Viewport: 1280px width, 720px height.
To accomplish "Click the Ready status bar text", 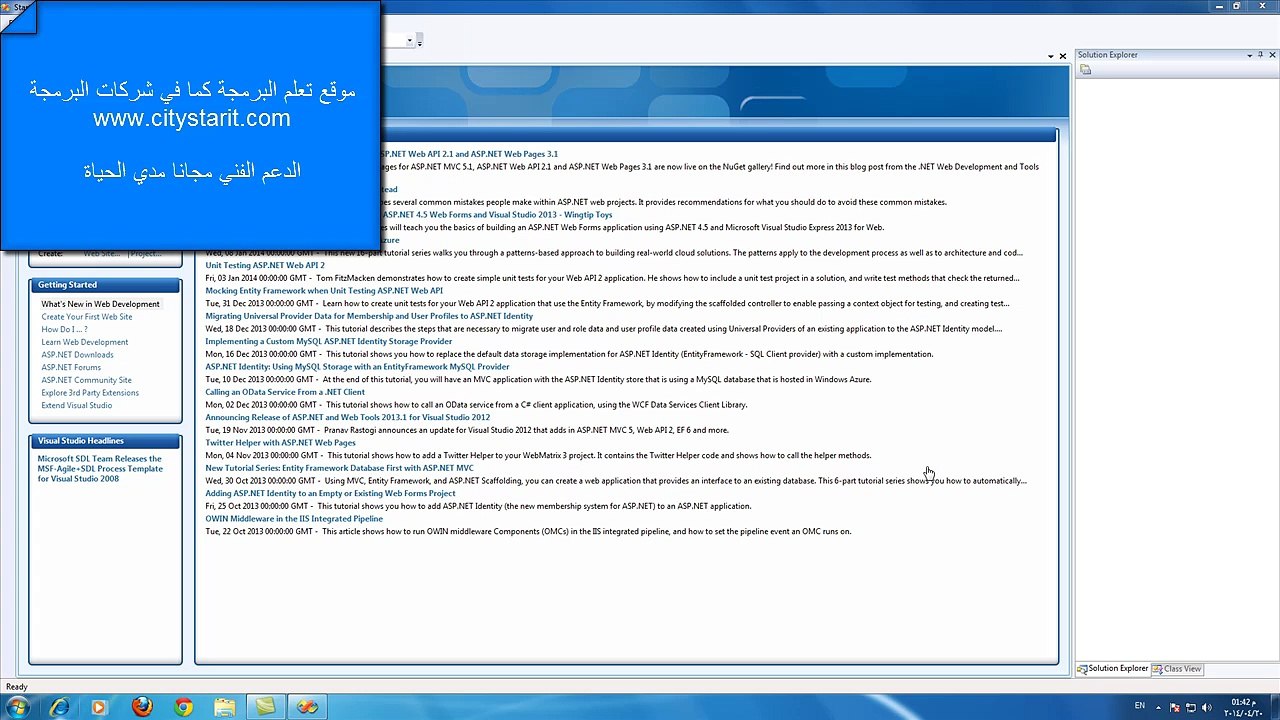I will coord(17,687).
